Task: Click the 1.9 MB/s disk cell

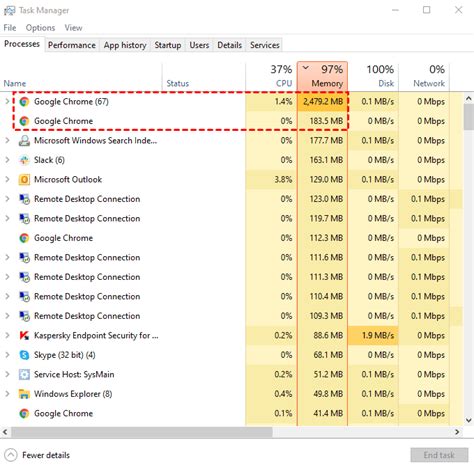Action: (x=373, y=335)
